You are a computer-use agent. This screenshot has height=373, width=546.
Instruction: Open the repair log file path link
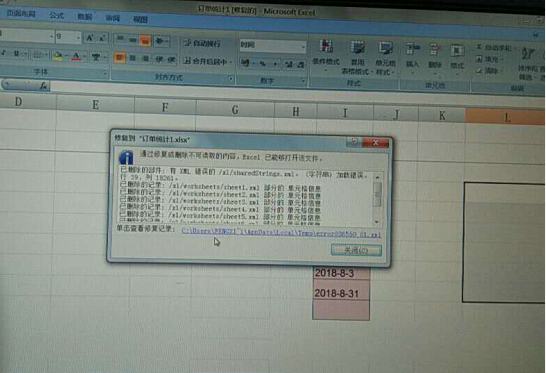281,233
